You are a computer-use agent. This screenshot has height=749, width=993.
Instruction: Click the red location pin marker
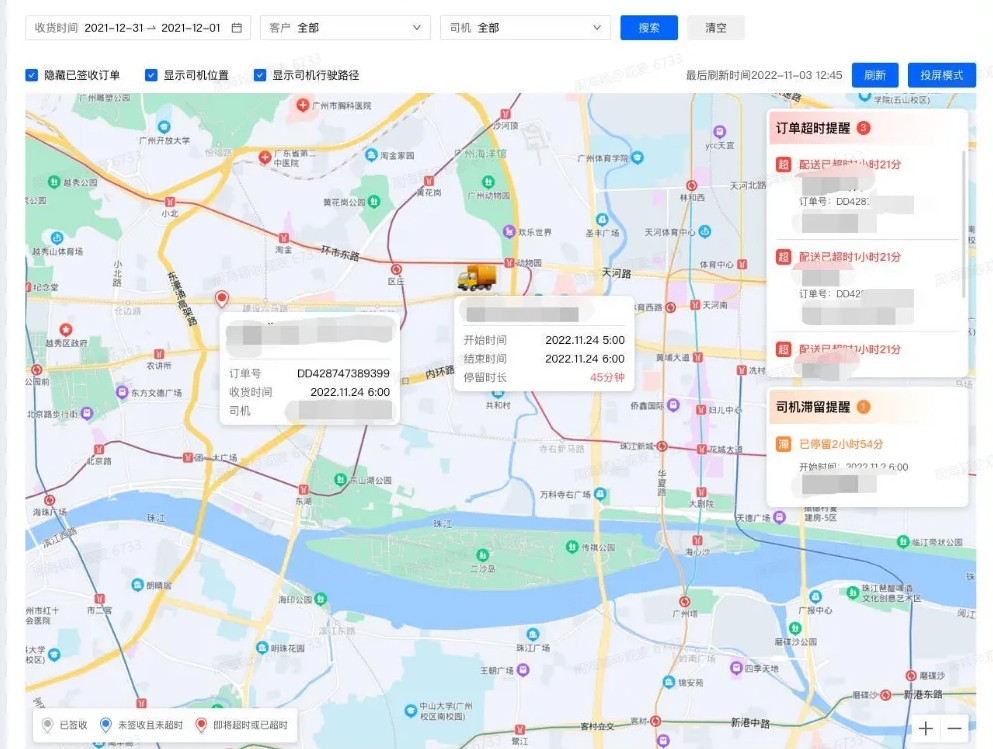[222, 299]
